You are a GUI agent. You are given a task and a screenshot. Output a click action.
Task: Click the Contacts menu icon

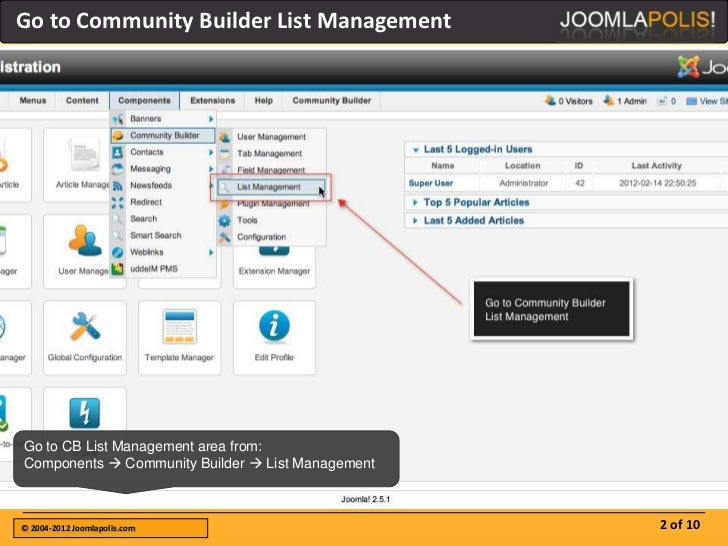pyautogui.click(x=118, y=152)
